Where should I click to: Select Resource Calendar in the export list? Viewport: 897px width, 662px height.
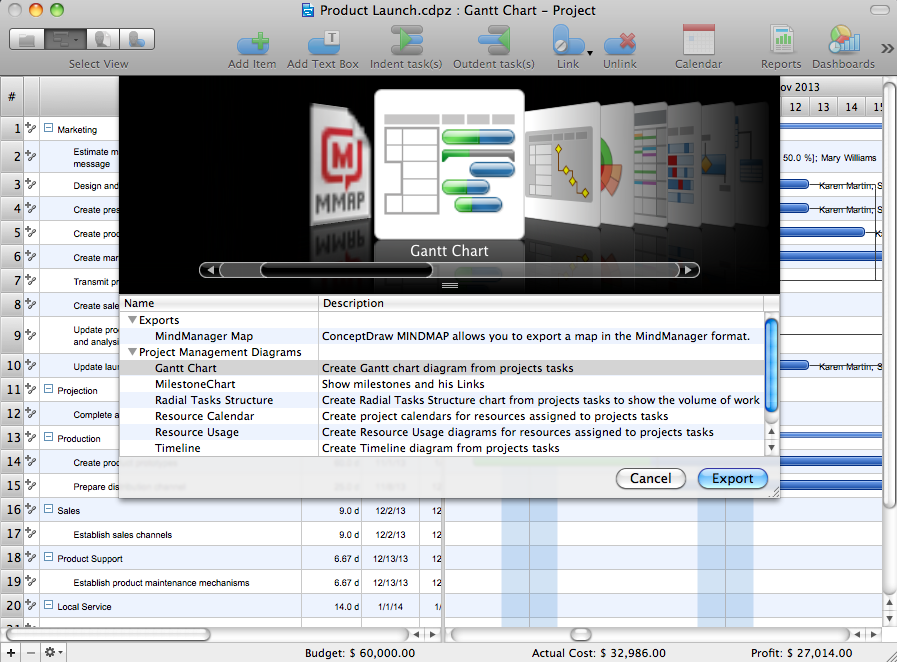pyautogui.click(x=442, y=417)
